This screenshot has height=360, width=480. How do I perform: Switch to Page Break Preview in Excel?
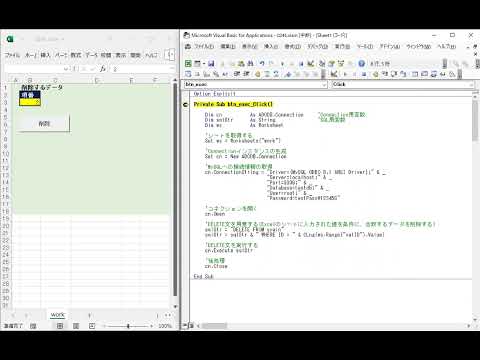pos(92,326)
